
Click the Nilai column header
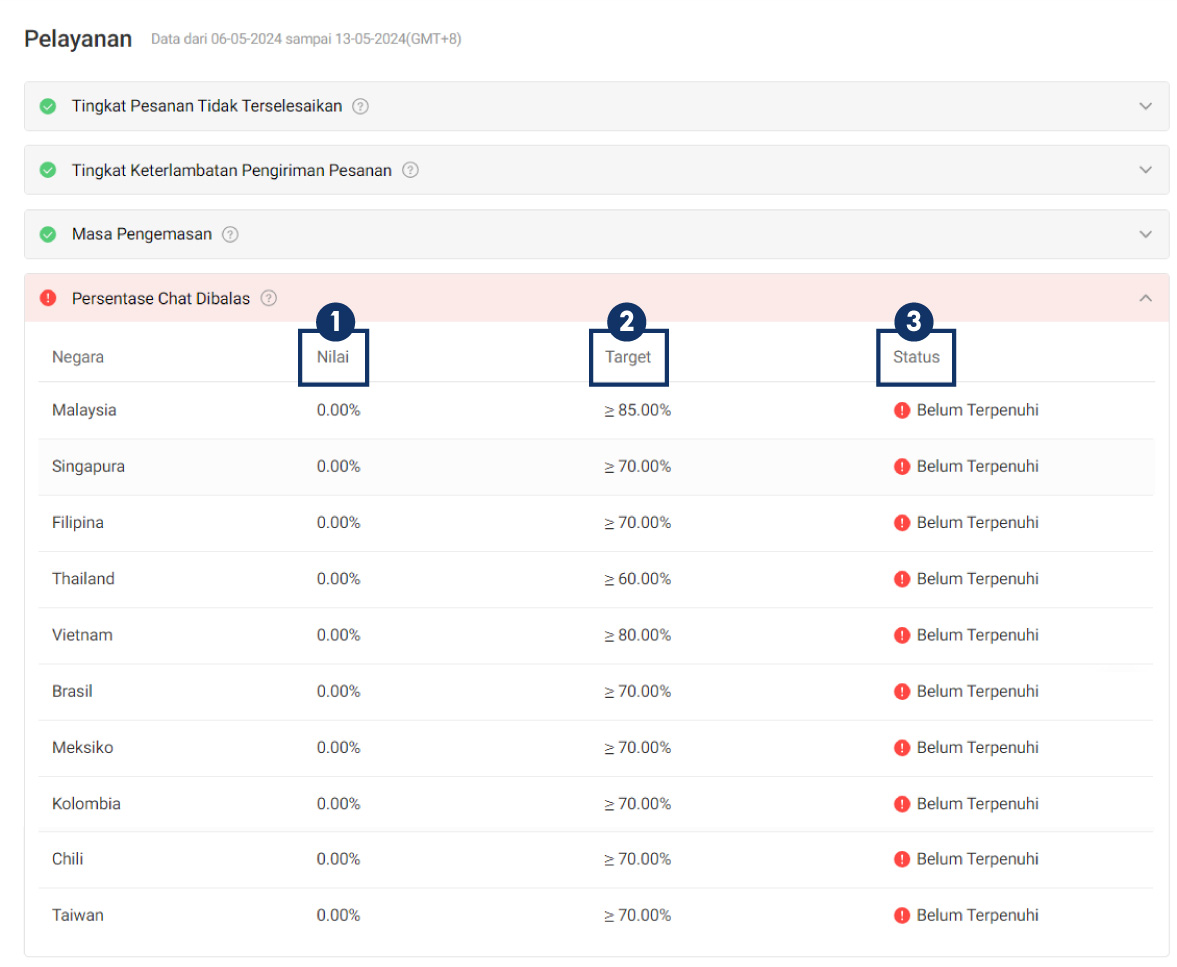333,357
